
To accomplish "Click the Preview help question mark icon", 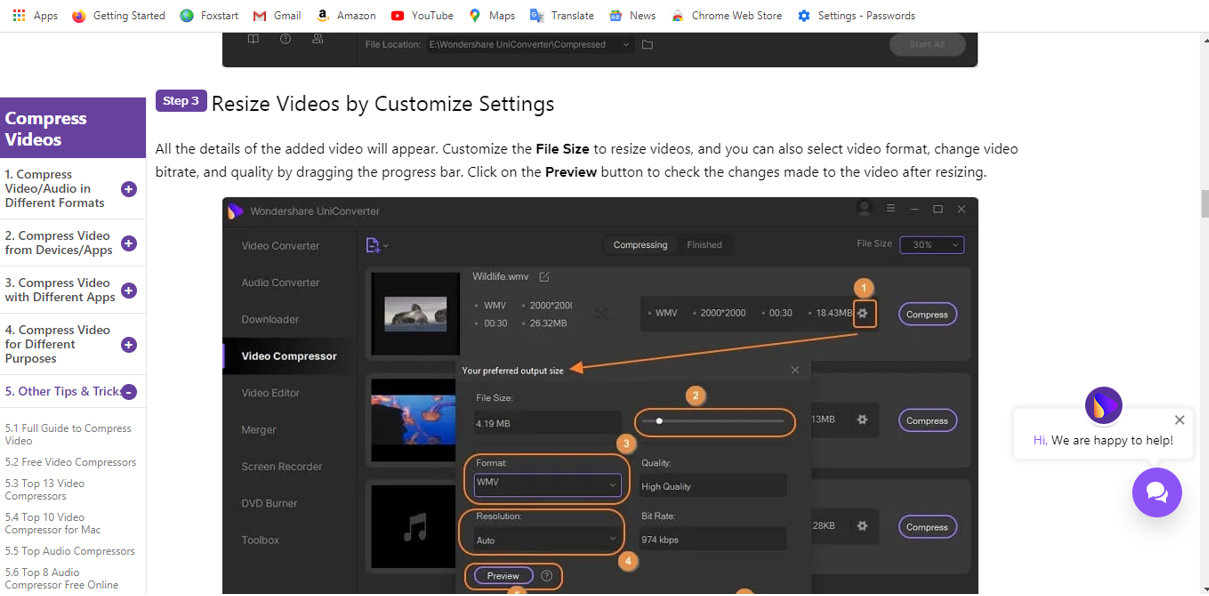I will (x=547, y=576).
